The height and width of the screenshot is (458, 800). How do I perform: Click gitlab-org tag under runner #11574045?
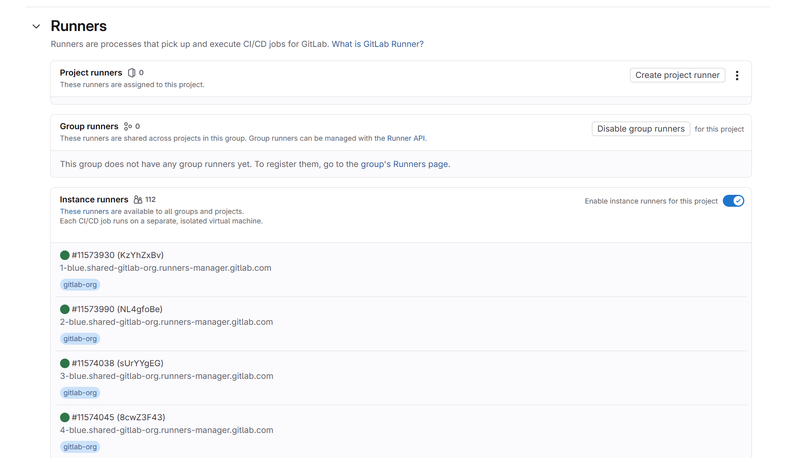coord(80,447)
